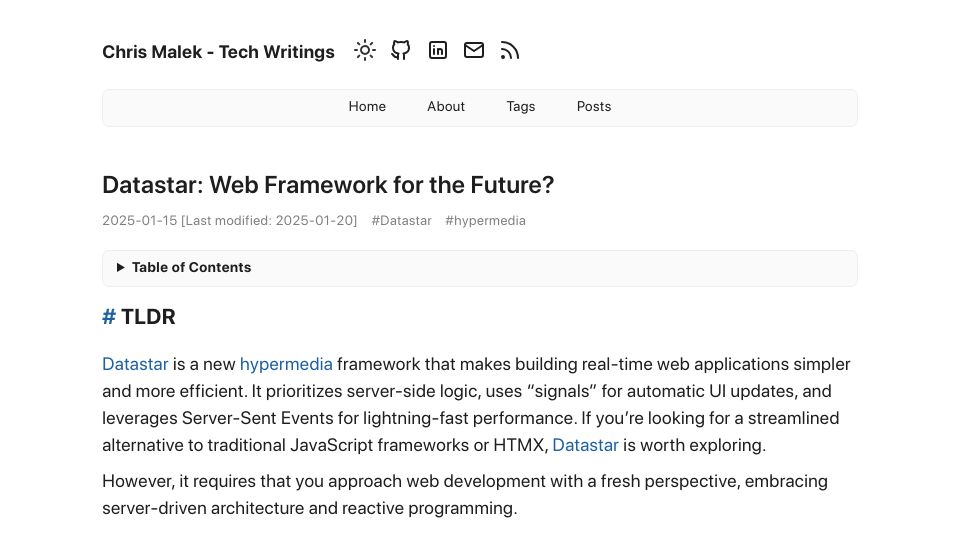Click the post title 'Datastar: Web Framework for the Future?'
The height and width of the screenshot is (540, 960).
pos(328,185)
